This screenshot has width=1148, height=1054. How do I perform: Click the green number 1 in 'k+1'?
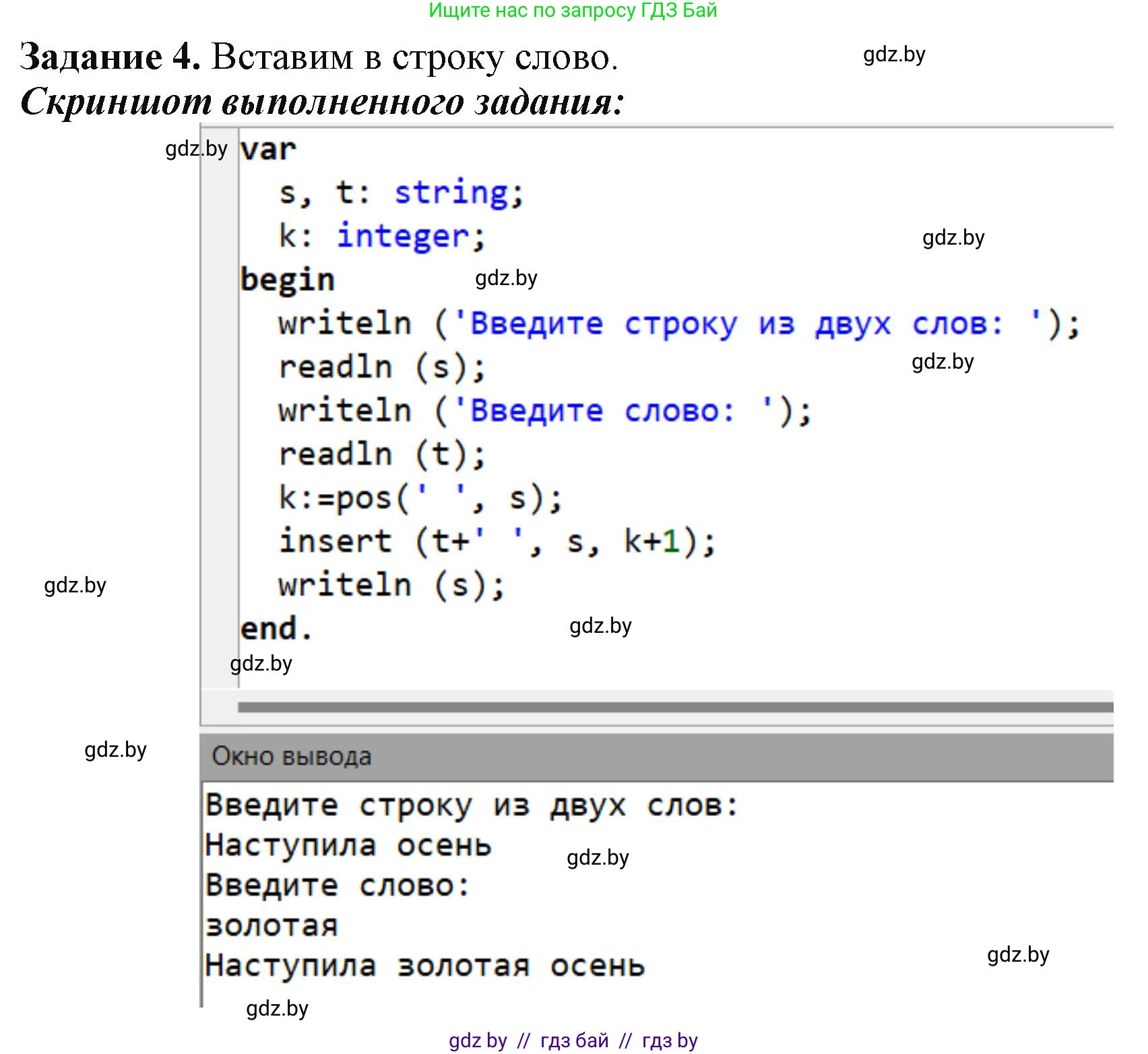point(671,542)
